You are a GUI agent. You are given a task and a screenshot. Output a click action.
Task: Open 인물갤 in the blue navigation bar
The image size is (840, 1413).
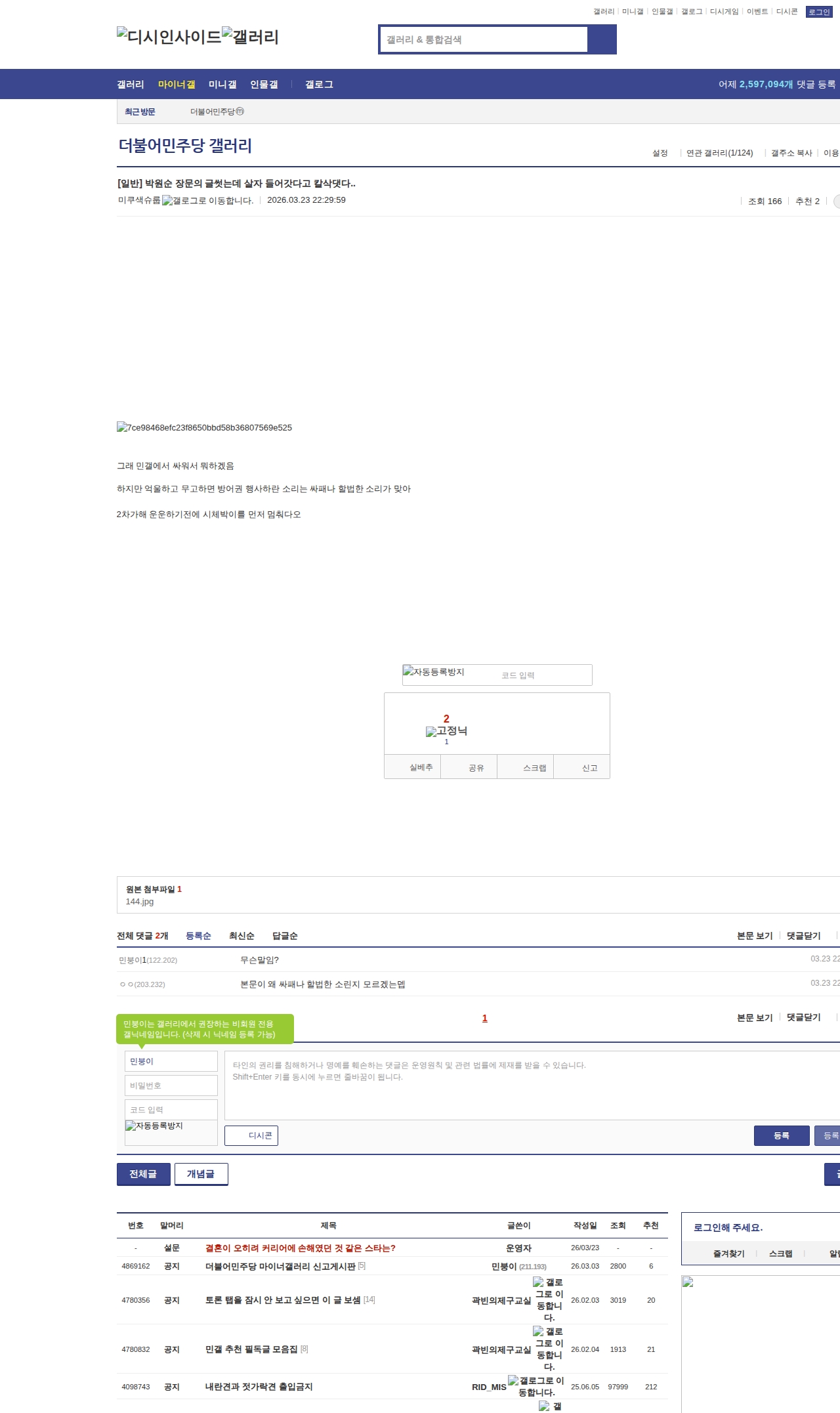(264, 85)
